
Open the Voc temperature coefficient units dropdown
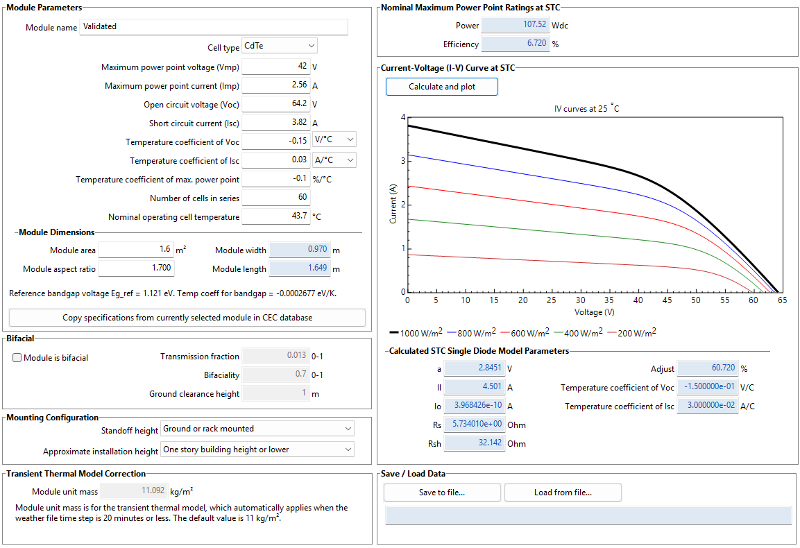334,141
